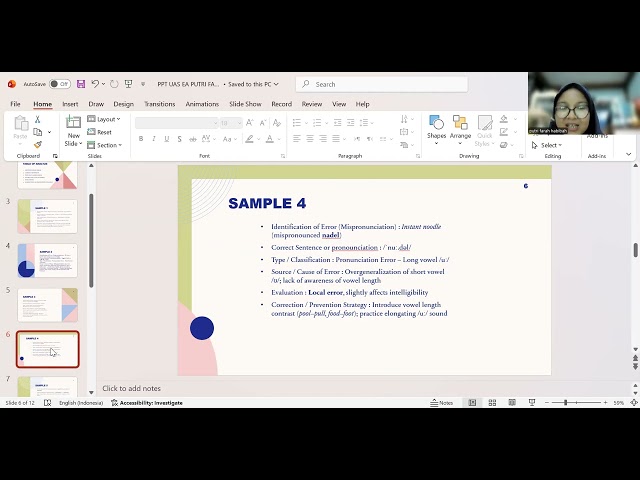Center align text
640x480 pixels.
pos(310,139)
